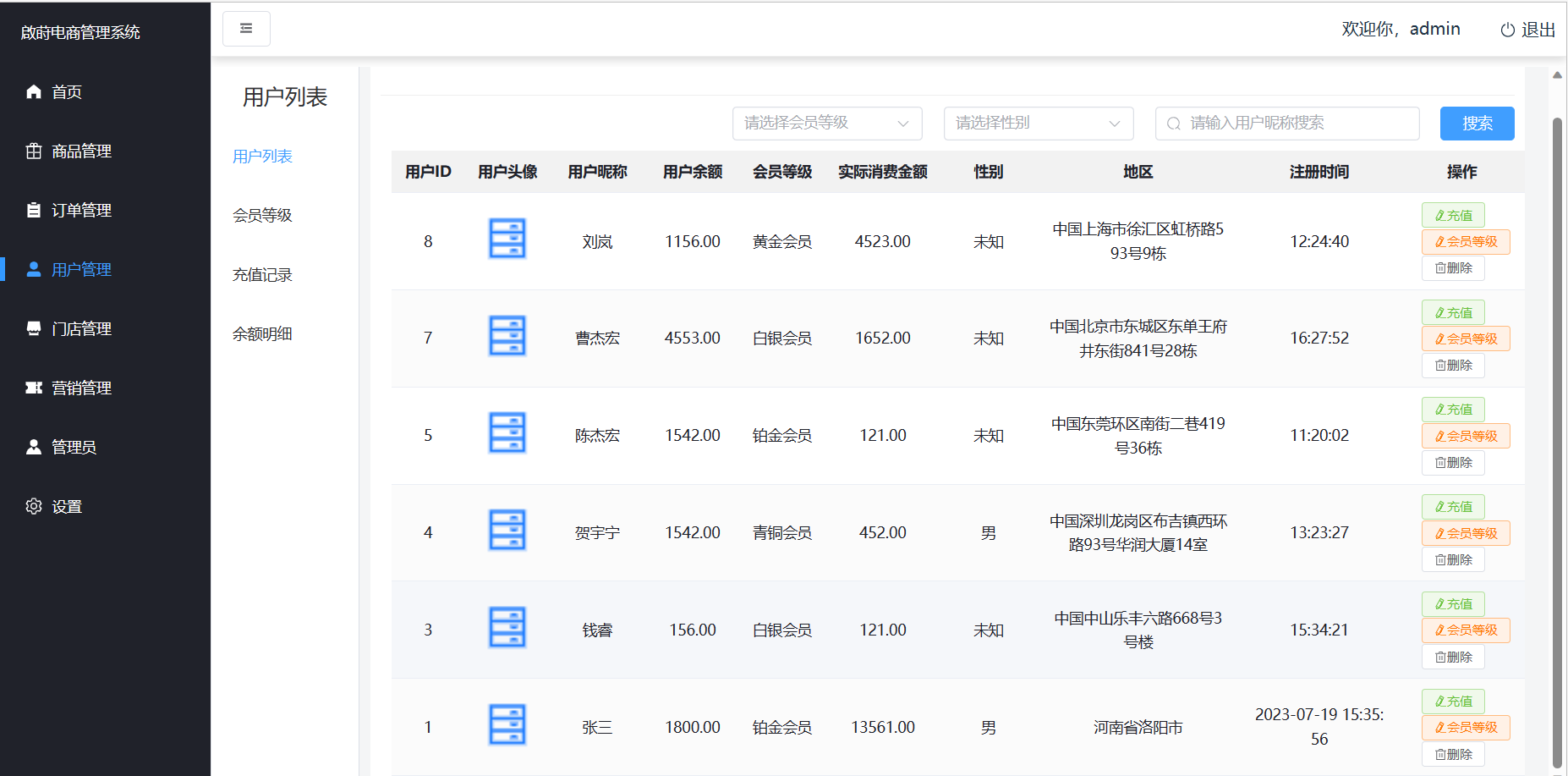Select 用户管理 menu item
1568x776 pixels.
pos(105,269)
